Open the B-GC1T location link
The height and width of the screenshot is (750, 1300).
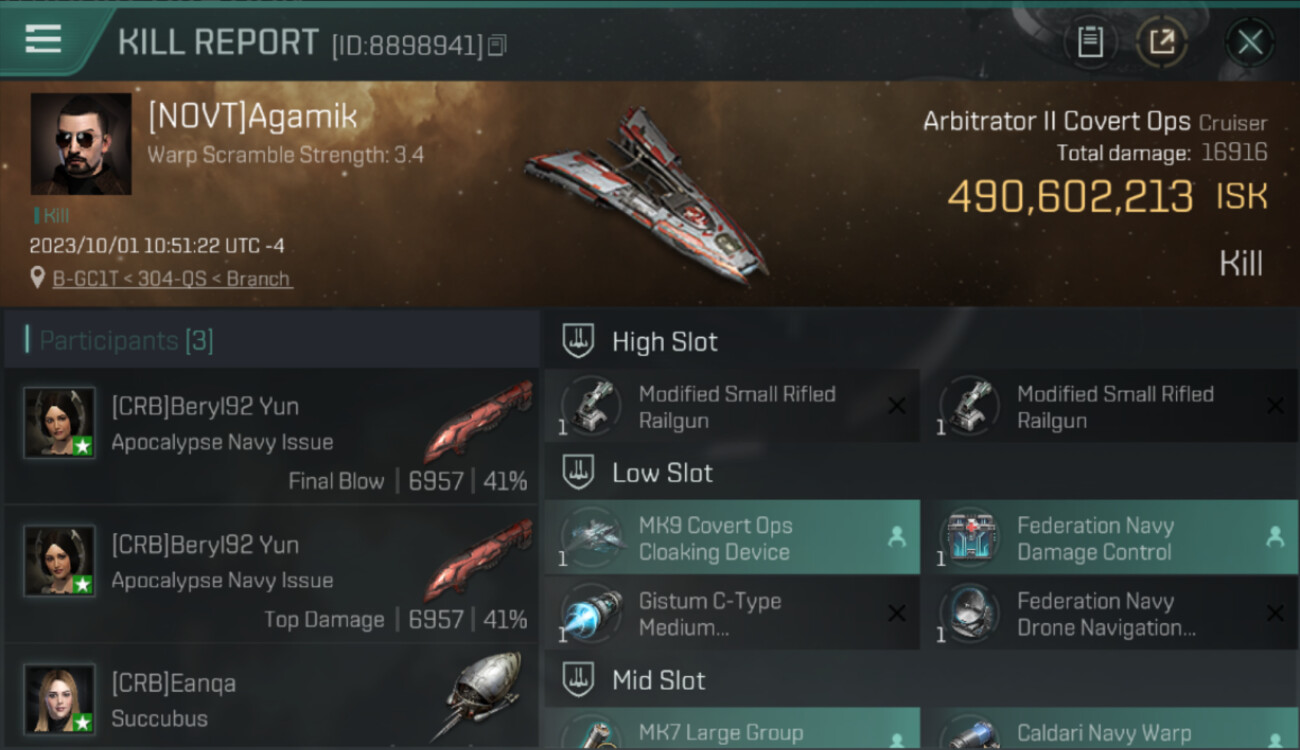(x=172, y=279)
